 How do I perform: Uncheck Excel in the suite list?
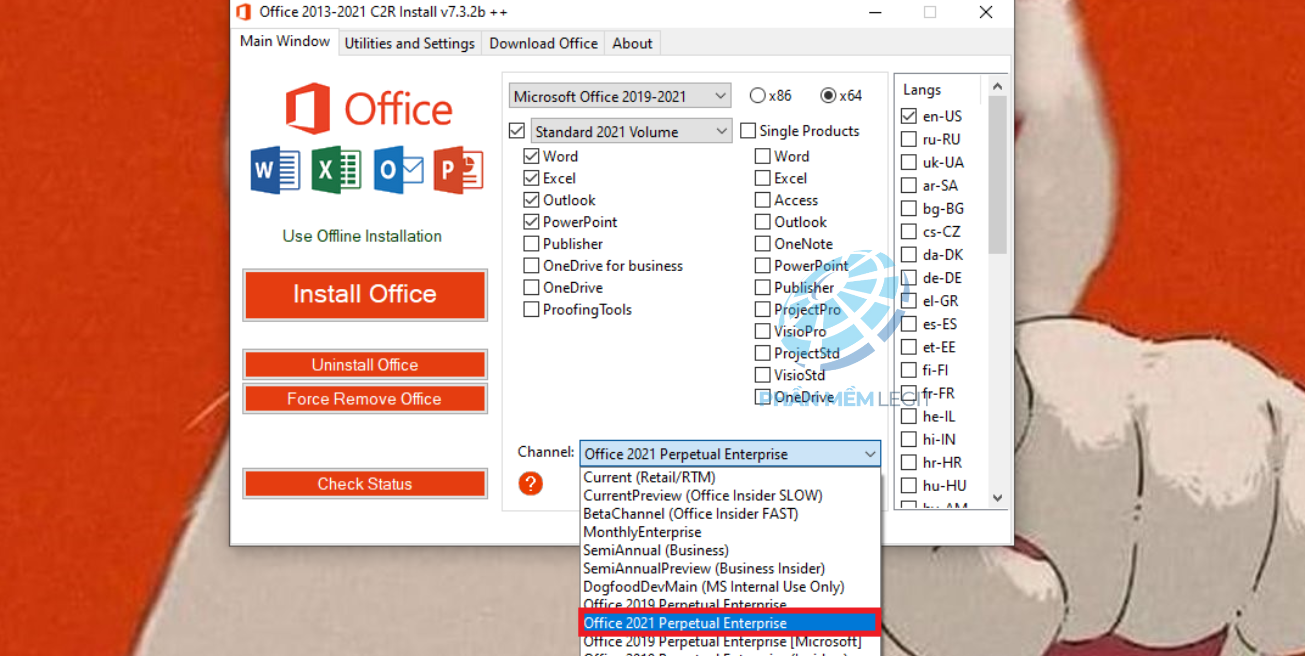[x=532, y=178]
